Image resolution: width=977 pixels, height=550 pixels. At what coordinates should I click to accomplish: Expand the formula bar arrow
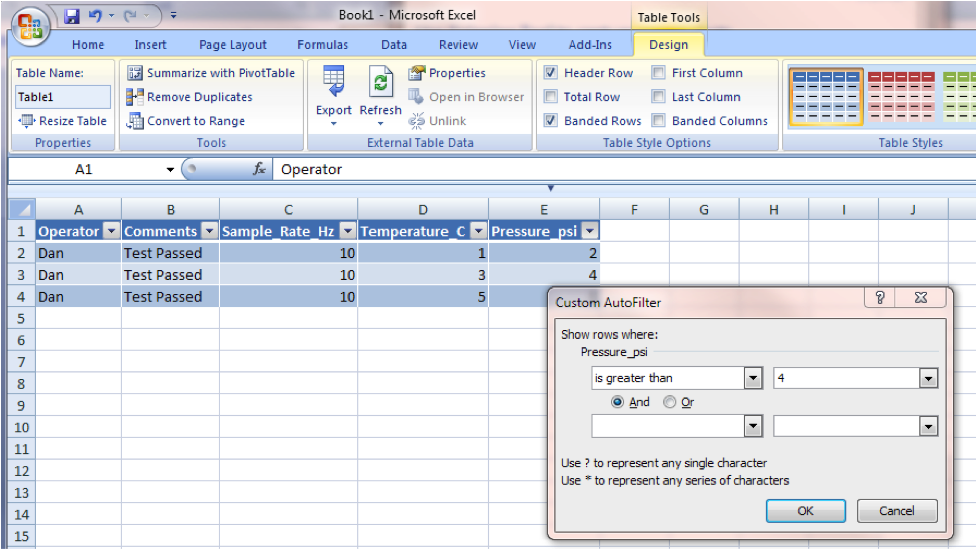(551, 187)
